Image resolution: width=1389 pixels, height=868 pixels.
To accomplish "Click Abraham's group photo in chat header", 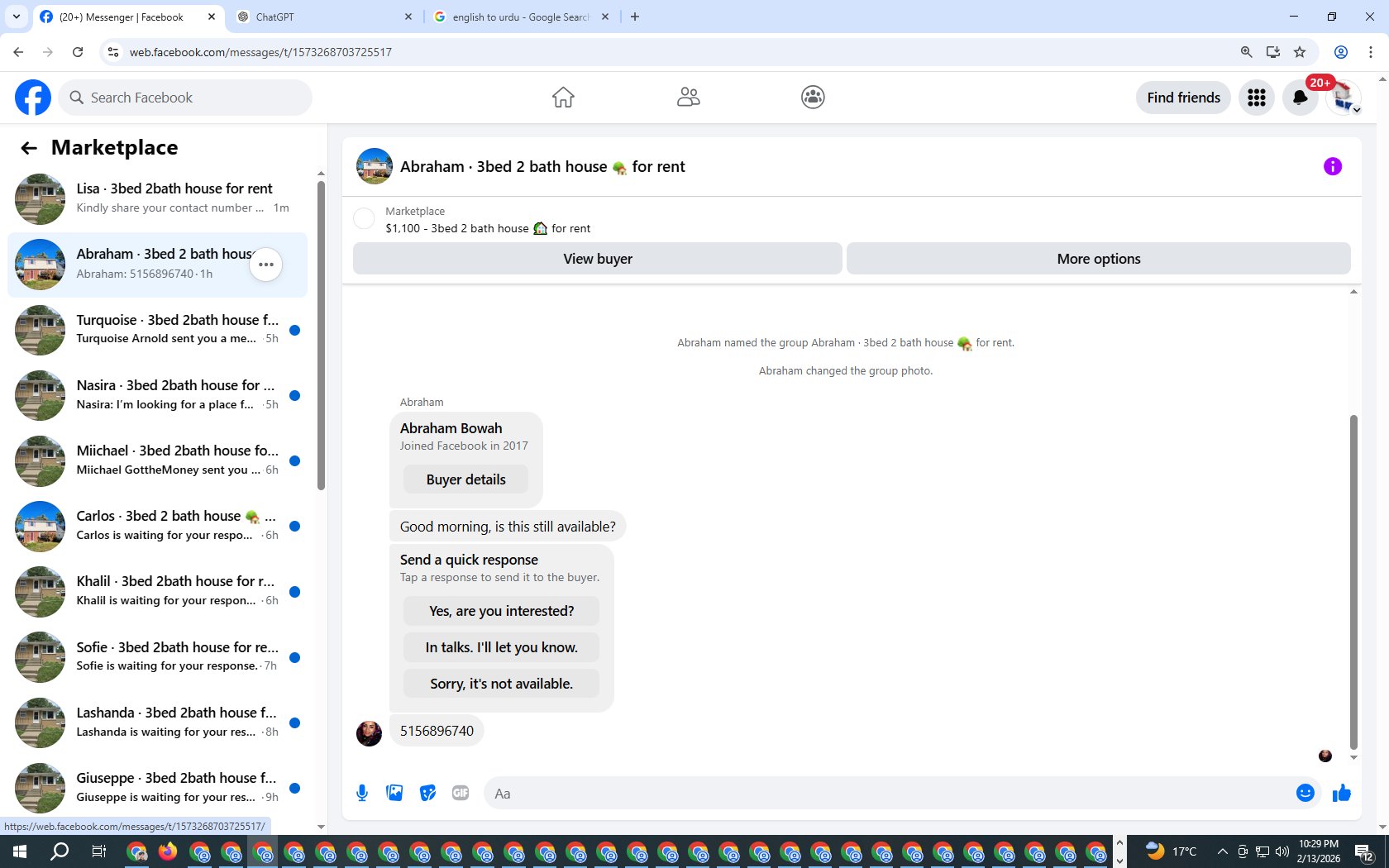I will [x=375, y=166].
